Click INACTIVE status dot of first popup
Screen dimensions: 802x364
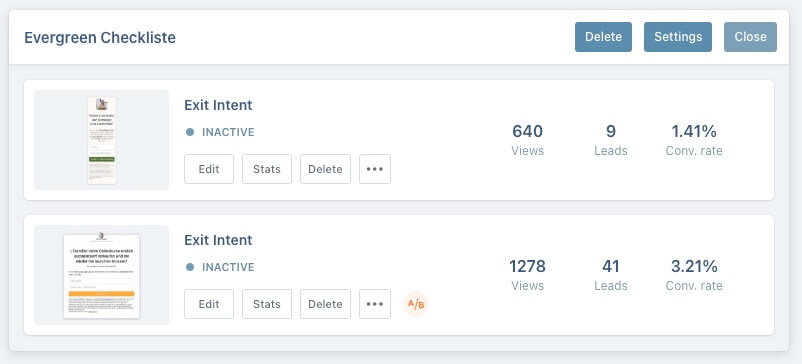190,132
